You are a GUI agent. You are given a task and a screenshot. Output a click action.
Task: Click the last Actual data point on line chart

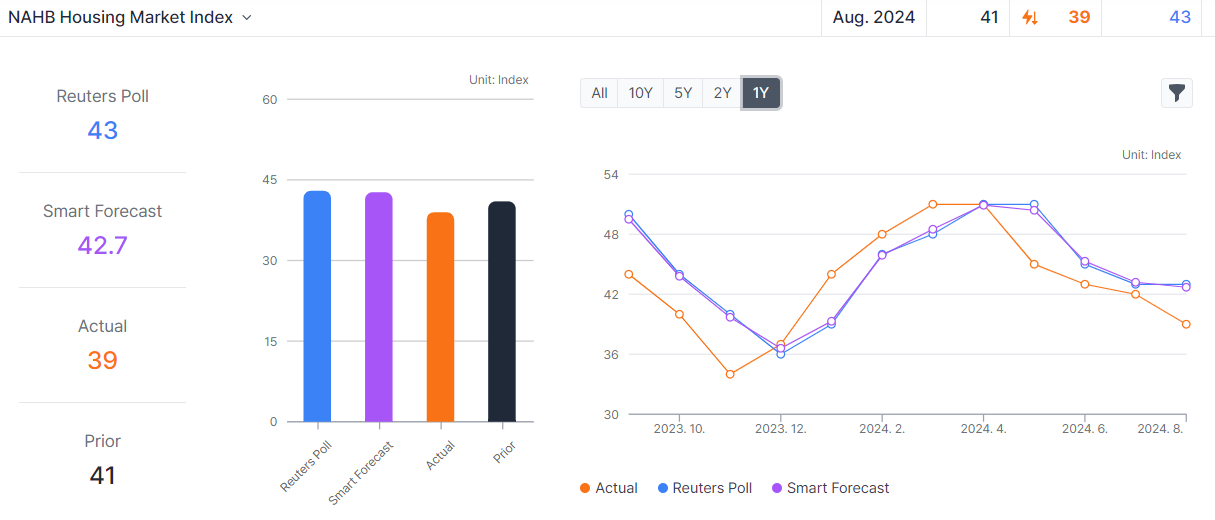coord(1186,324)
